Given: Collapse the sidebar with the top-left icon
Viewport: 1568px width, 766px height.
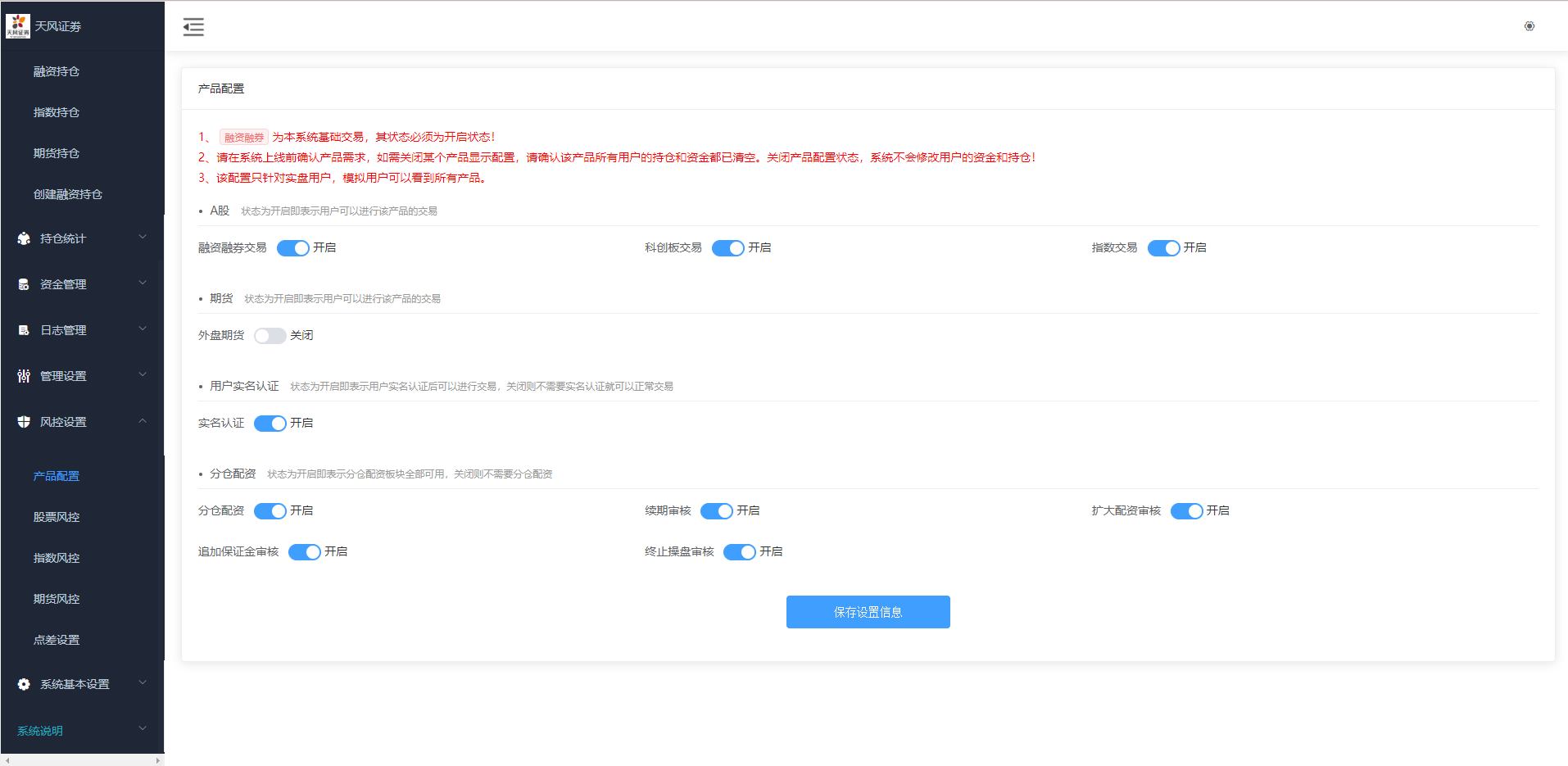Looking at the screenshot, I should 193,26.
